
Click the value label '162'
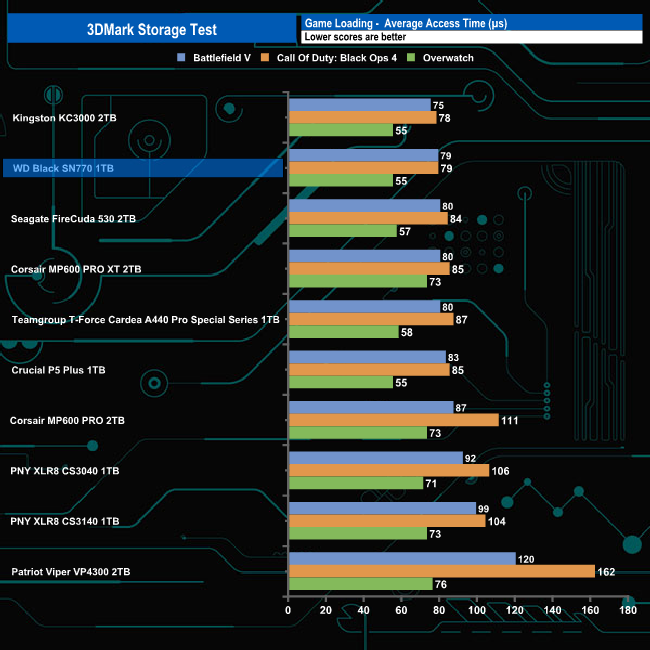(x=606, y=572)
